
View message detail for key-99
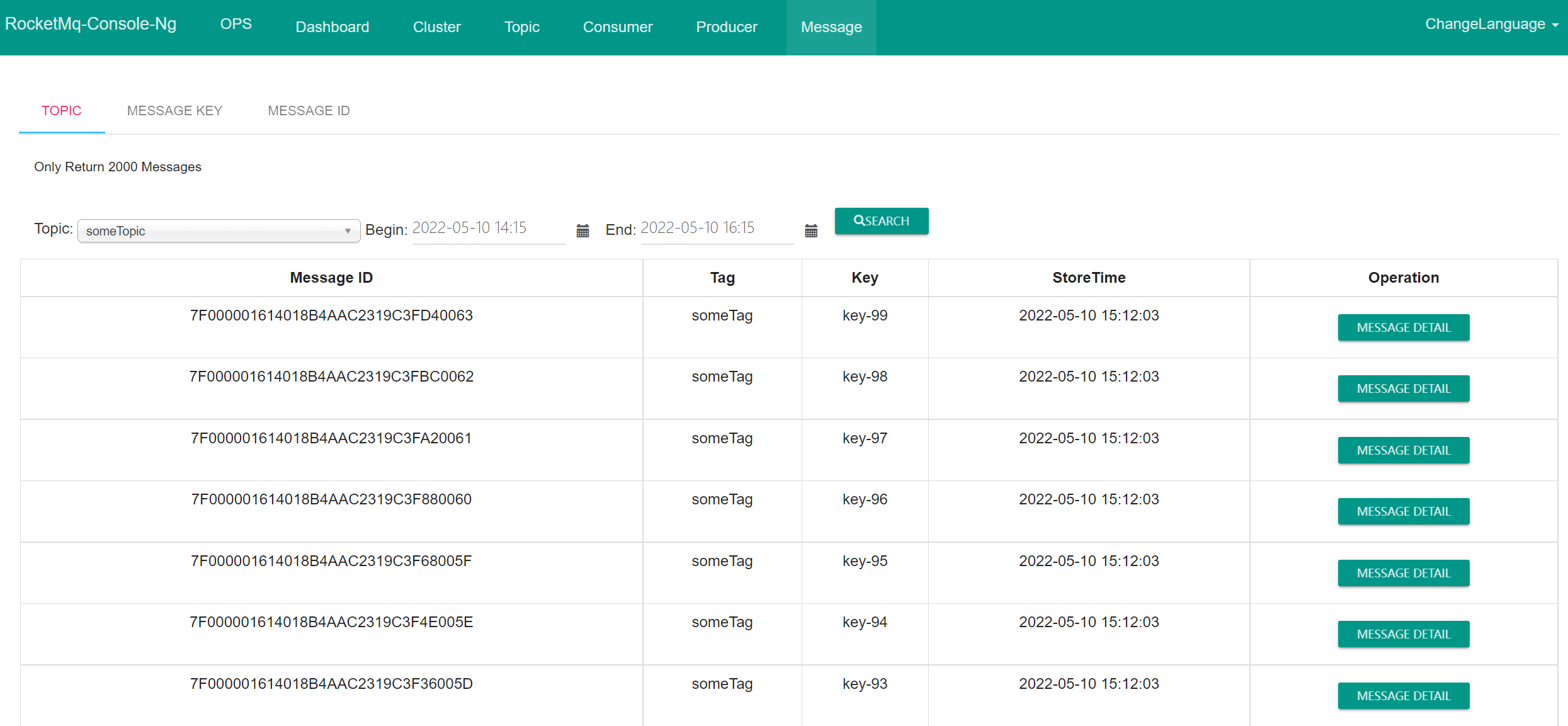(1403, 327)
